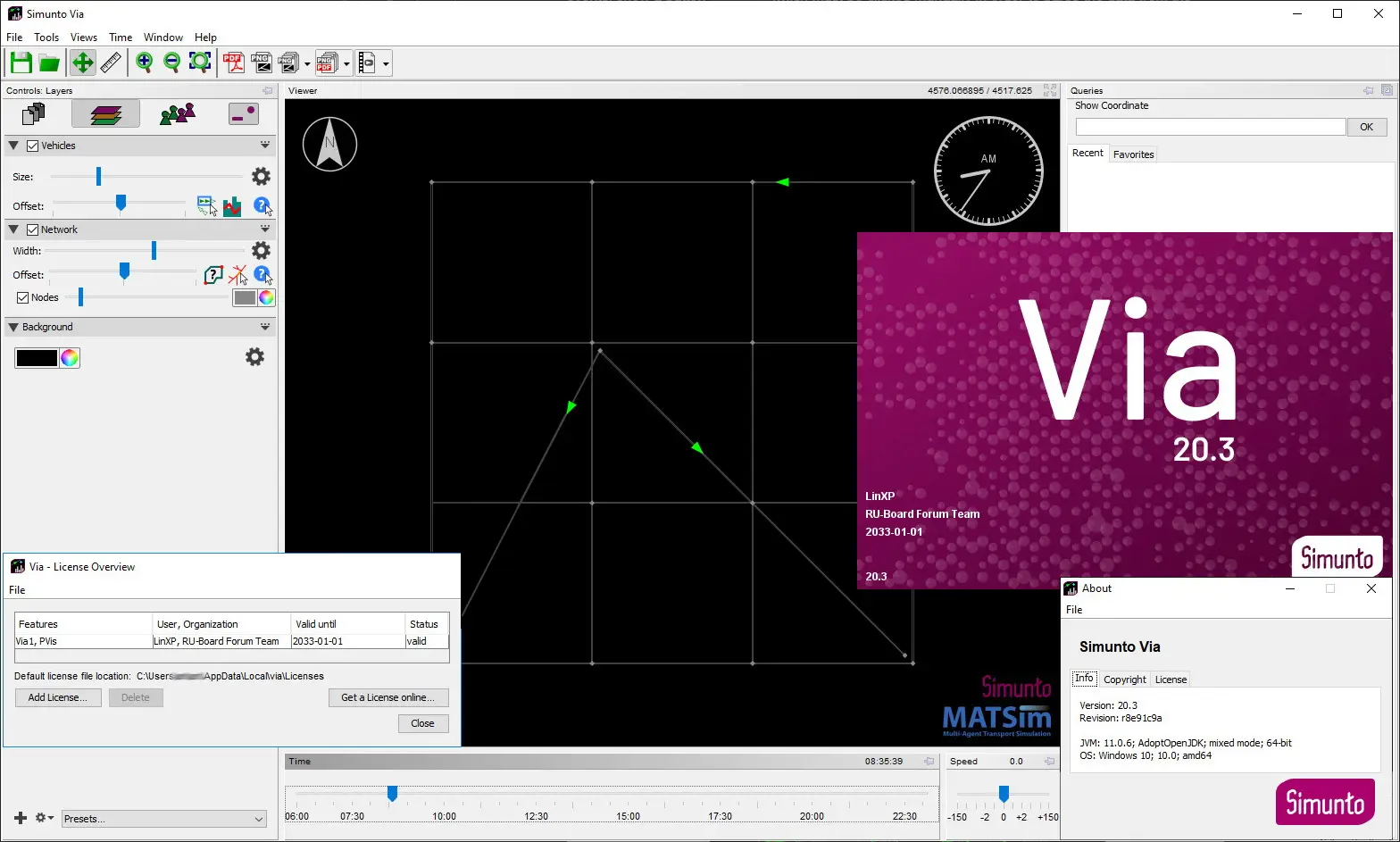
Task: Click the Network Width slider handle
Action: tap(154, 251)
